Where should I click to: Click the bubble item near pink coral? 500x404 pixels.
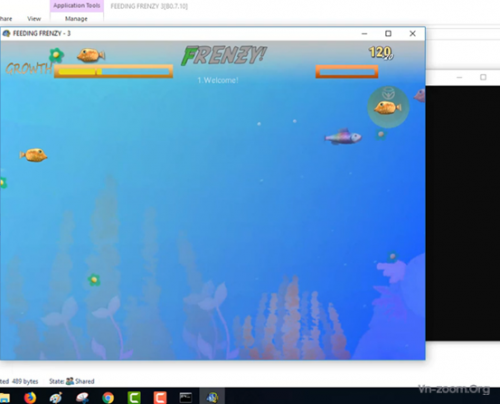click(x=393, y=256)
